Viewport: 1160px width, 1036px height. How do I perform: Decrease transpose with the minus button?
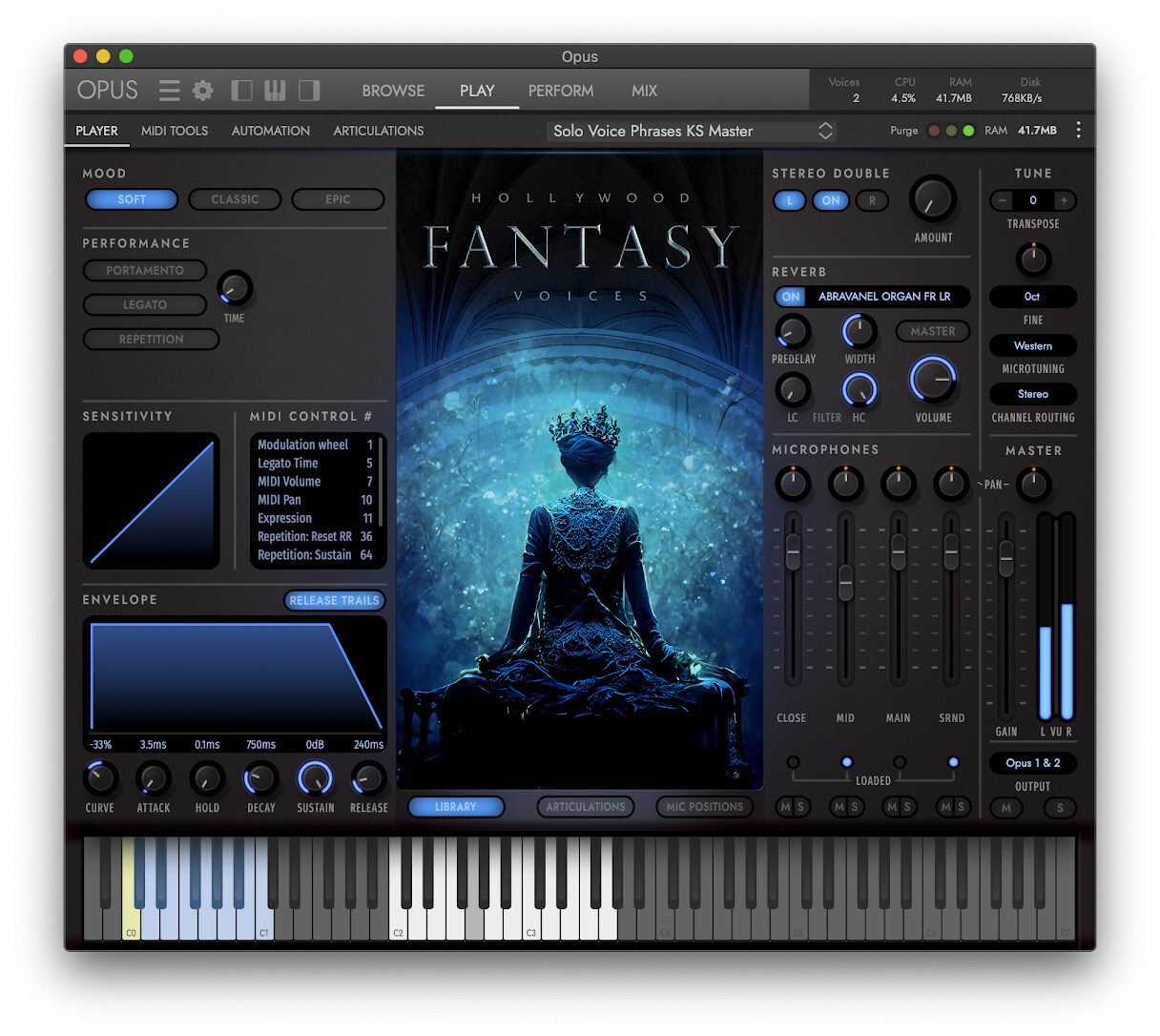pos(1002,200)
